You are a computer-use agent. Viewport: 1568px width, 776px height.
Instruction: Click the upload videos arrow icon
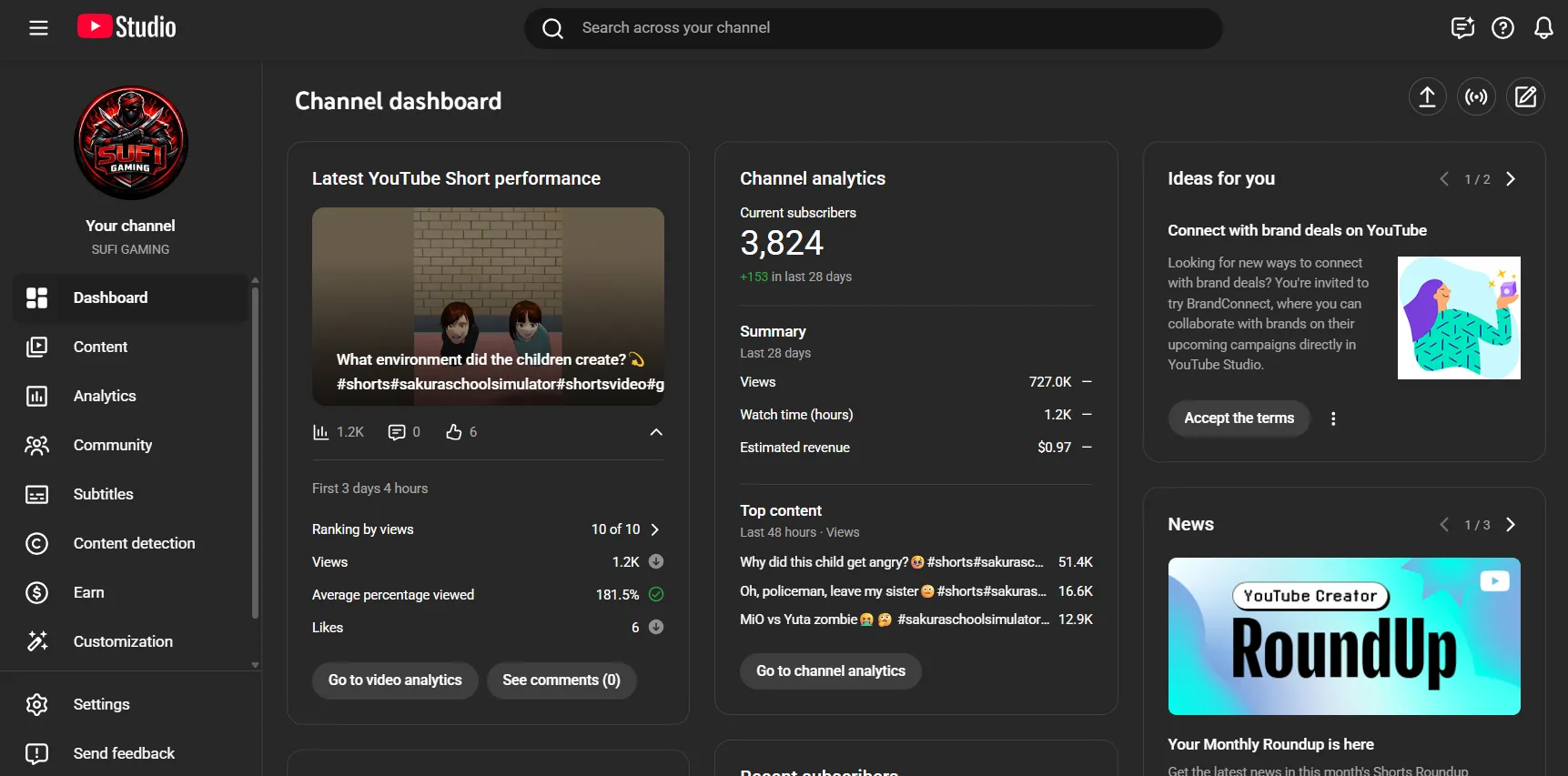coord(1427,96)
